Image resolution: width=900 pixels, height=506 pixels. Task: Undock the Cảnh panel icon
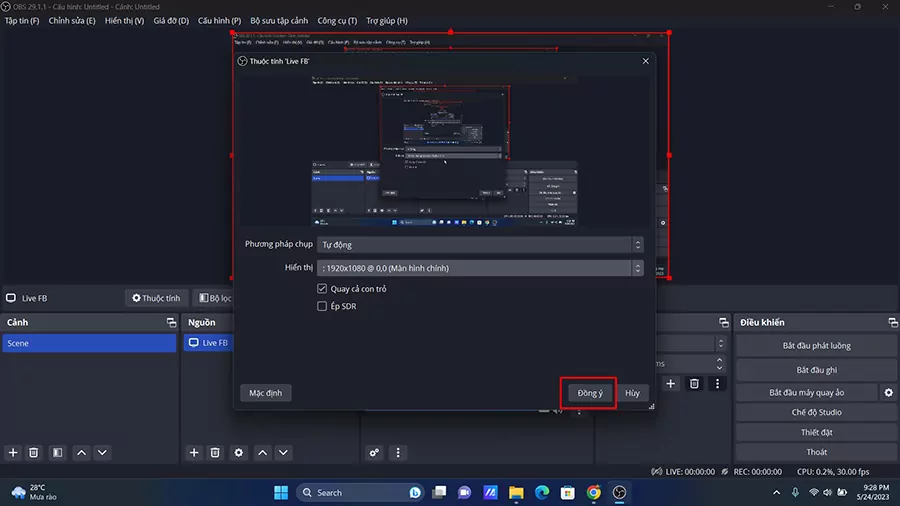click(171, 322)
